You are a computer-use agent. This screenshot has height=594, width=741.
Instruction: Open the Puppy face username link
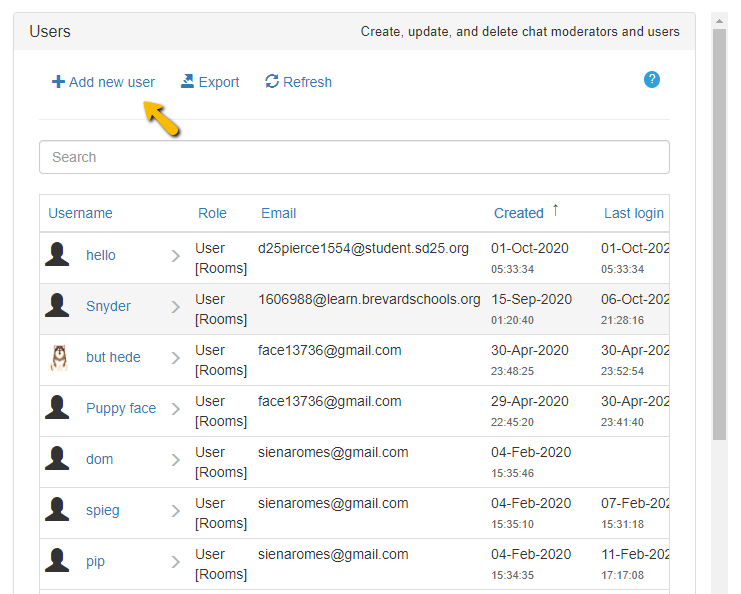pyautogui.click(x=121, y=409)
